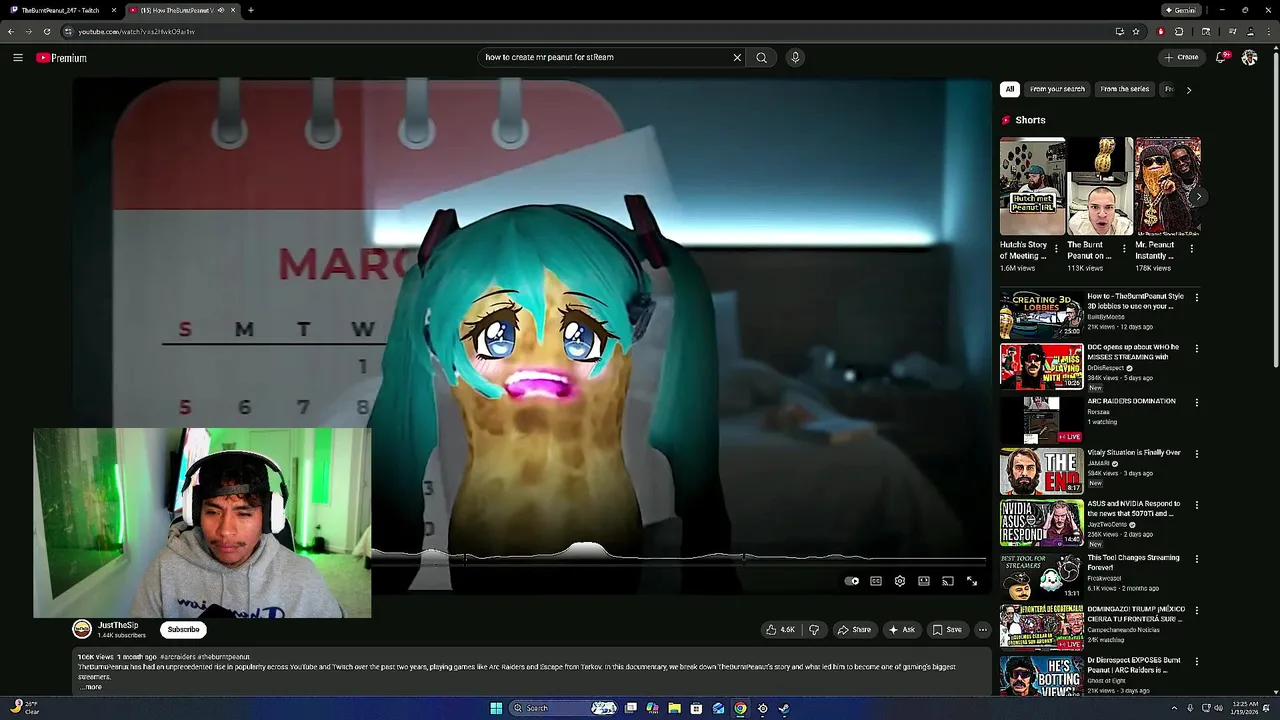
Task: Open options for This Tool Changes Streaming video
Action: pos(1196,559)
